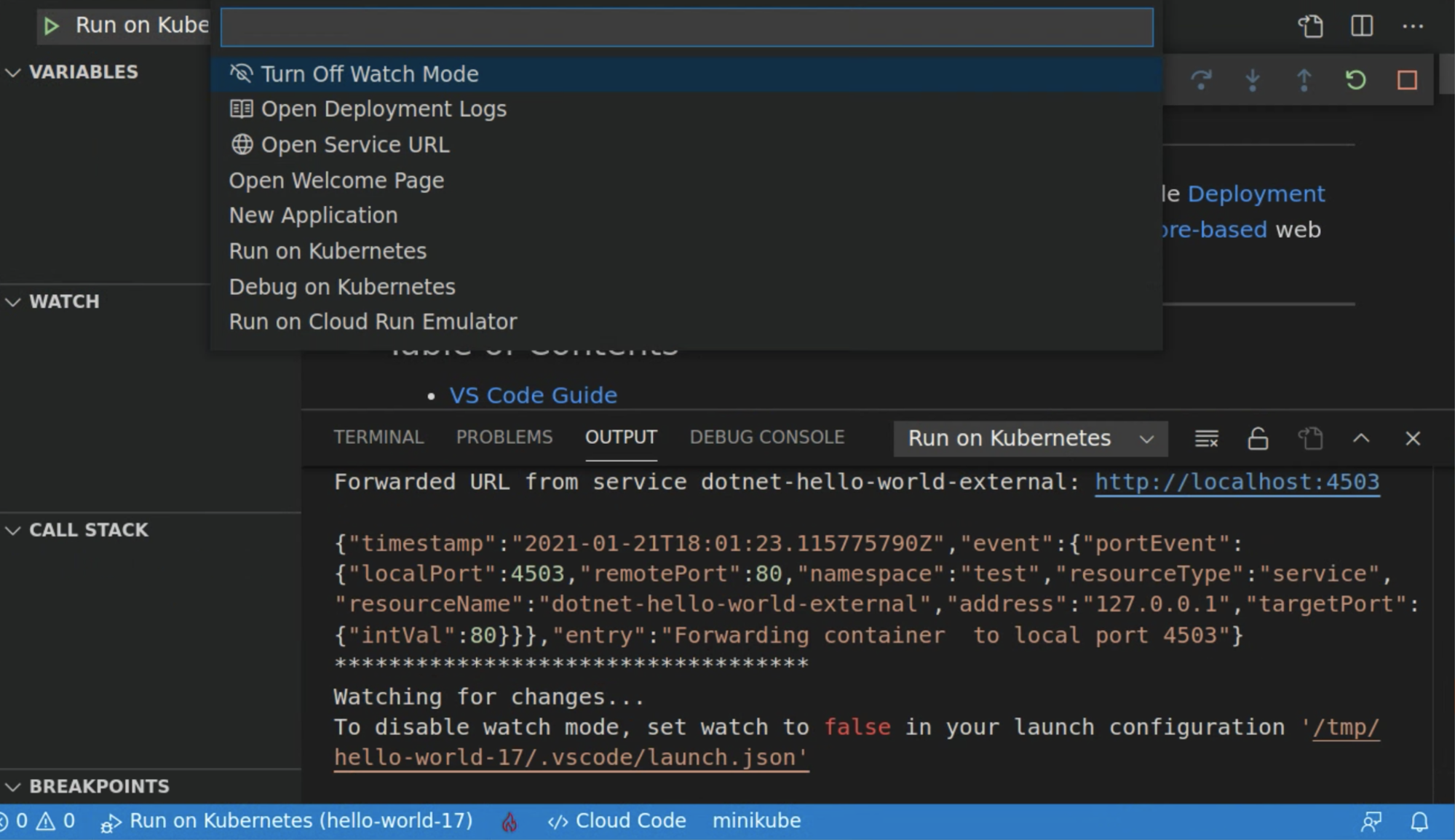1455x840 pixels.
Task: Open the http://localhost:4503 link
Action: pos(1237,482)
